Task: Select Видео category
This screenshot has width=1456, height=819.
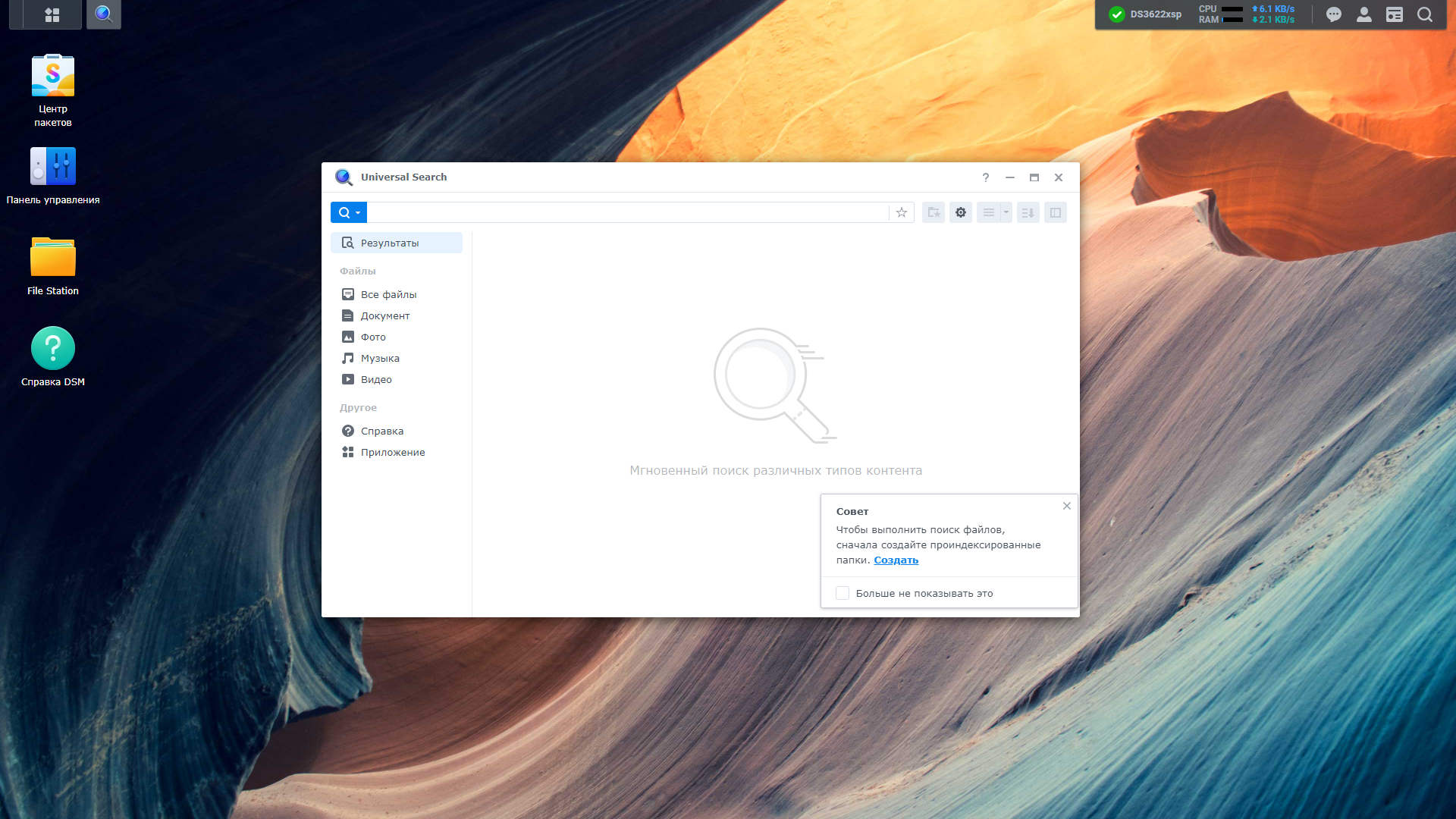Action: 397,379
